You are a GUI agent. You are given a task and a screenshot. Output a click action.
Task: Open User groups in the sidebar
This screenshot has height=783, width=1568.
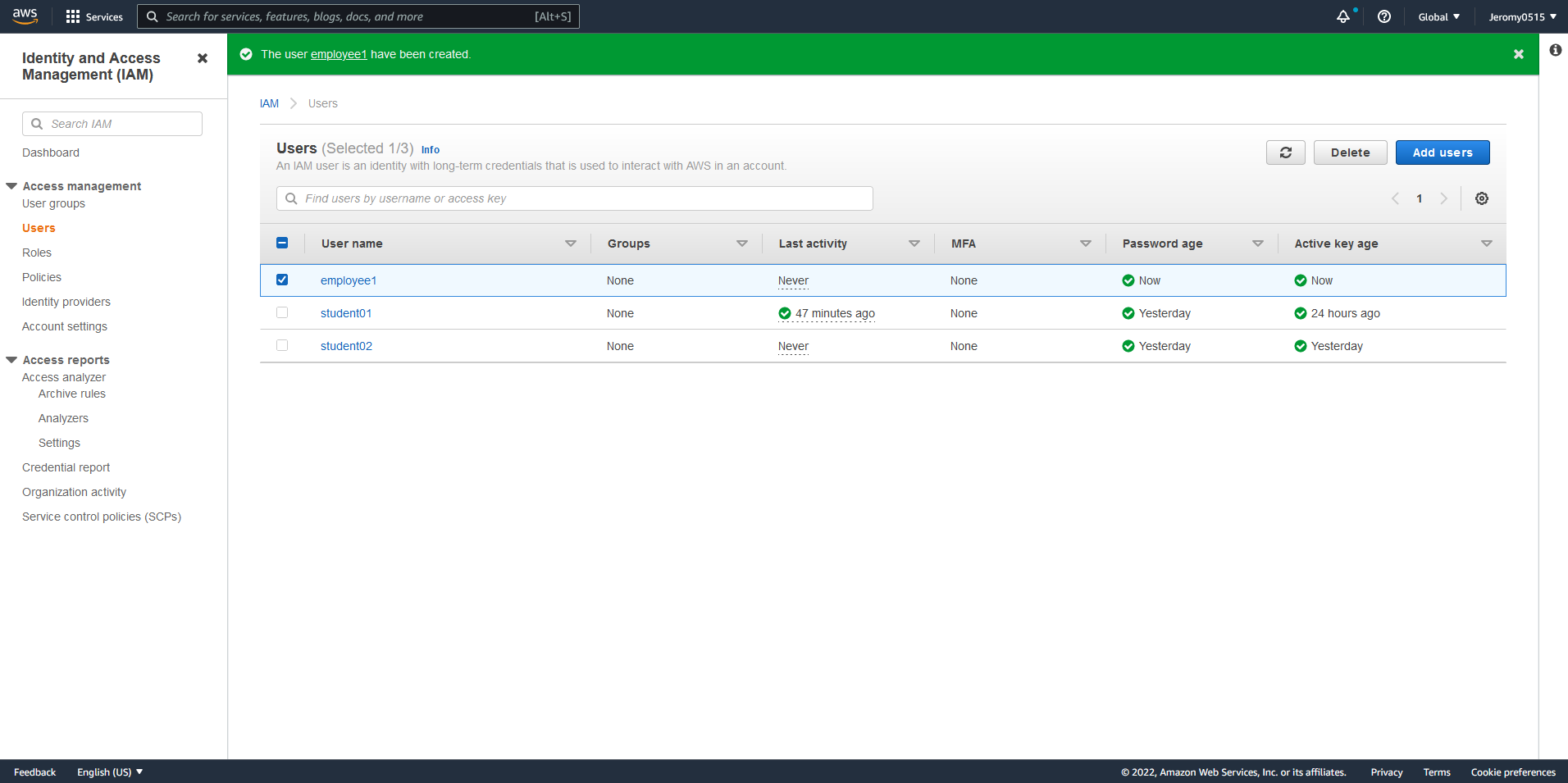tap(53, 203)
